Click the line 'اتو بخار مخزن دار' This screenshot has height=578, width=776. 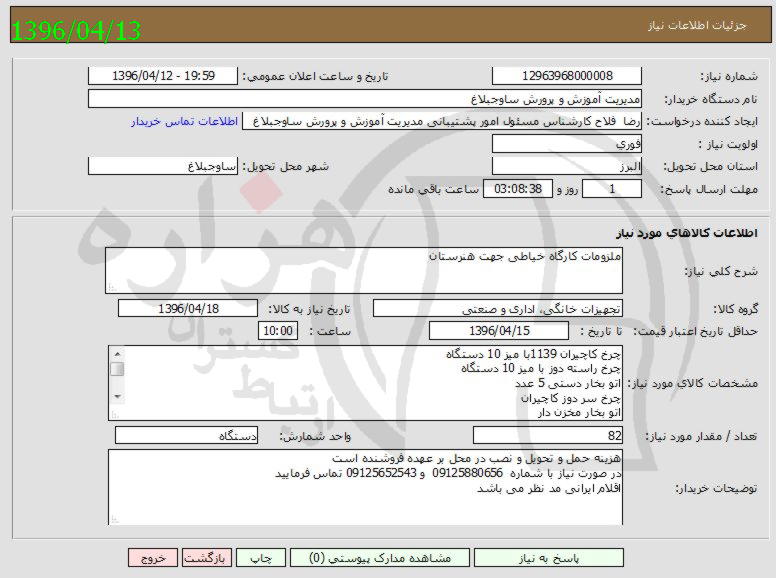click(579, 413)
